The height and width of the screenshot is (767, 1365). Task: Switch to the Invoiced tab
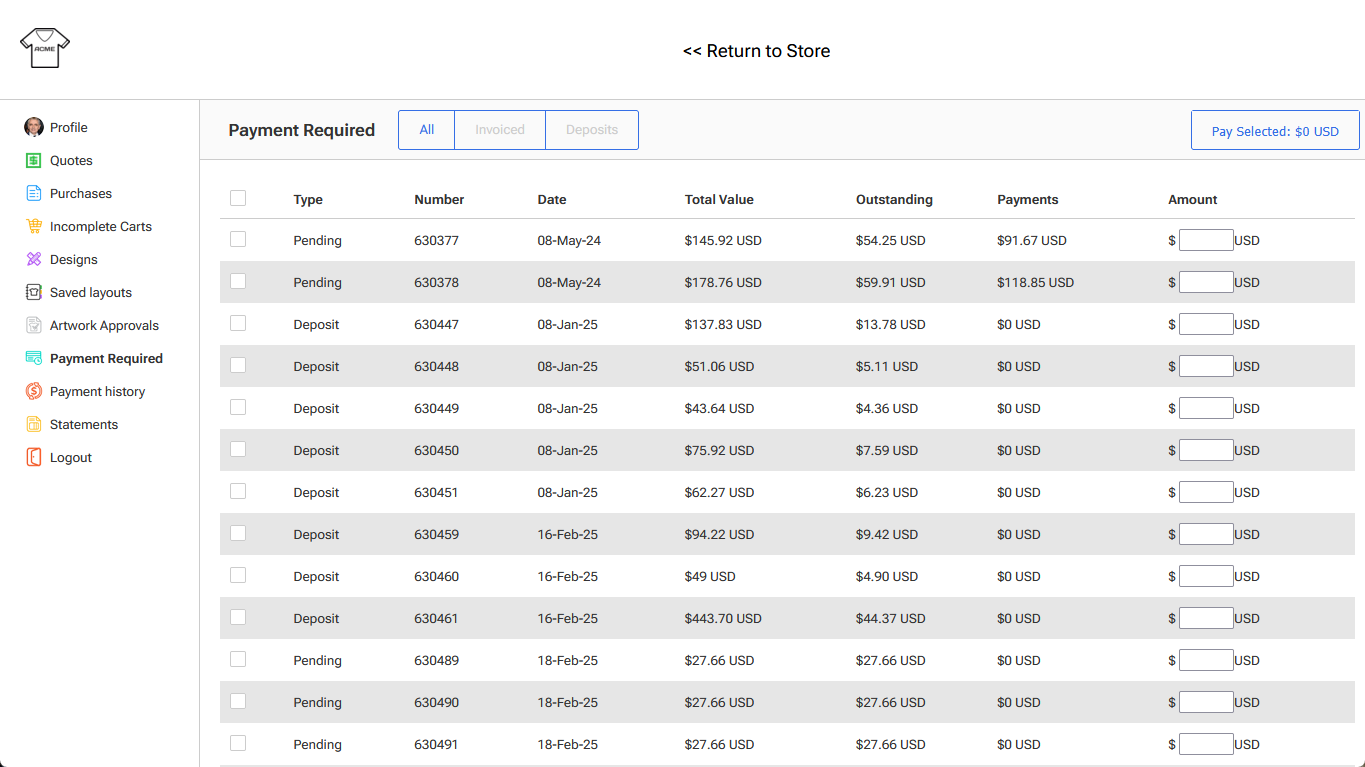(x=500, y=130)
